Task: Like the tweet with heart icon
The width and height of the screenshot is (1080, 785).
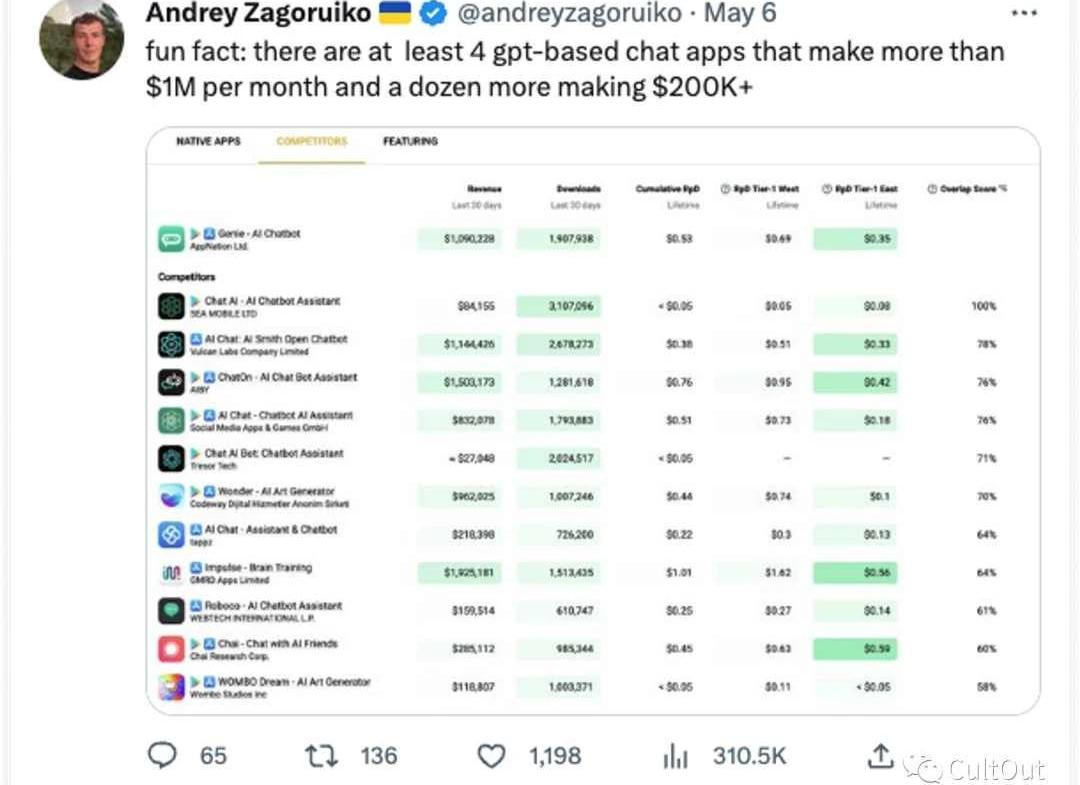Action: (491, 756)
